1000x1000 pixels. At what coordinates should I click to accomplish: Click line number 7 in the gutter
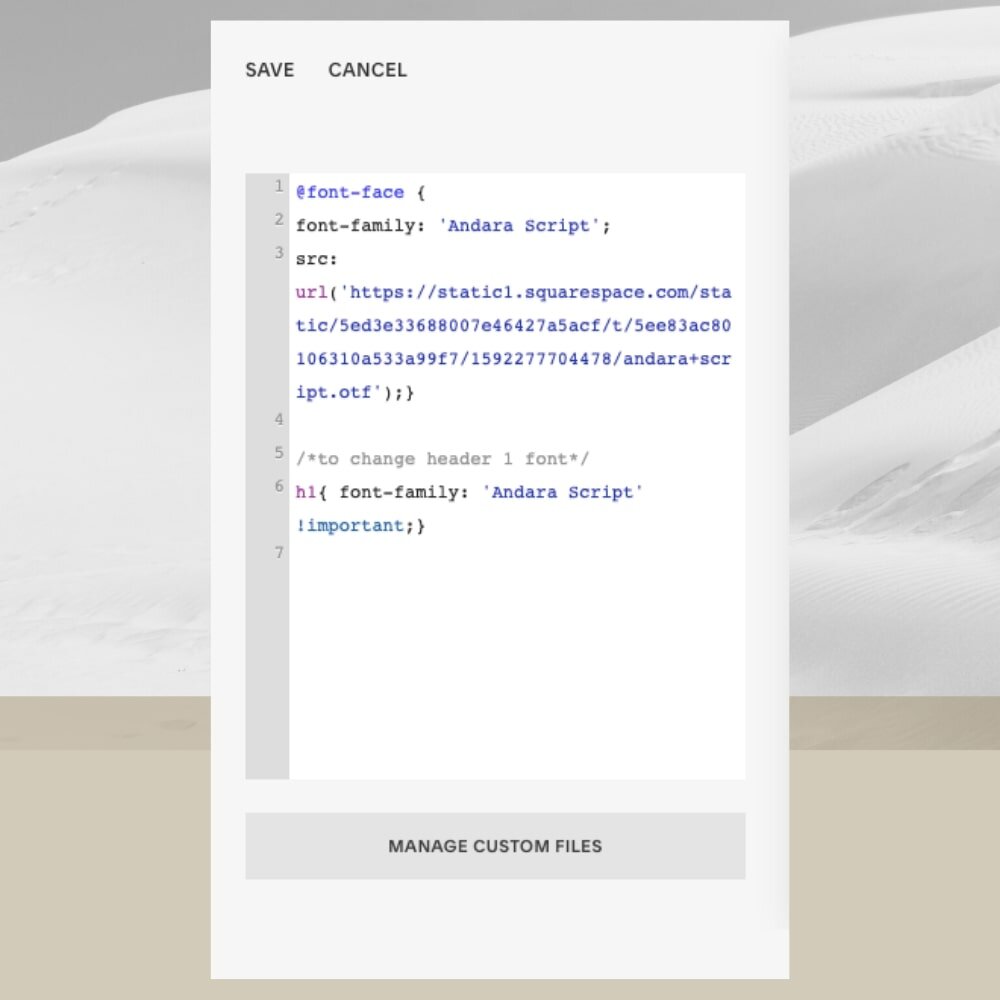click(279, 552)
